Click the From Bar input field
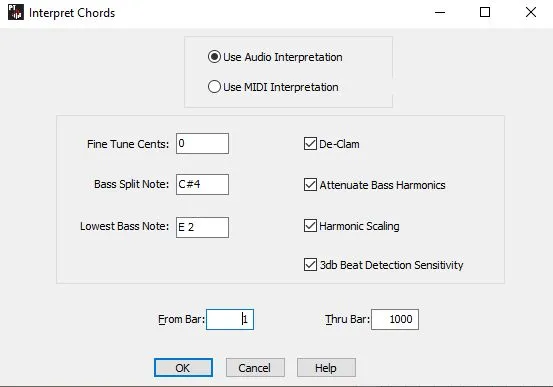 point(230,319)
